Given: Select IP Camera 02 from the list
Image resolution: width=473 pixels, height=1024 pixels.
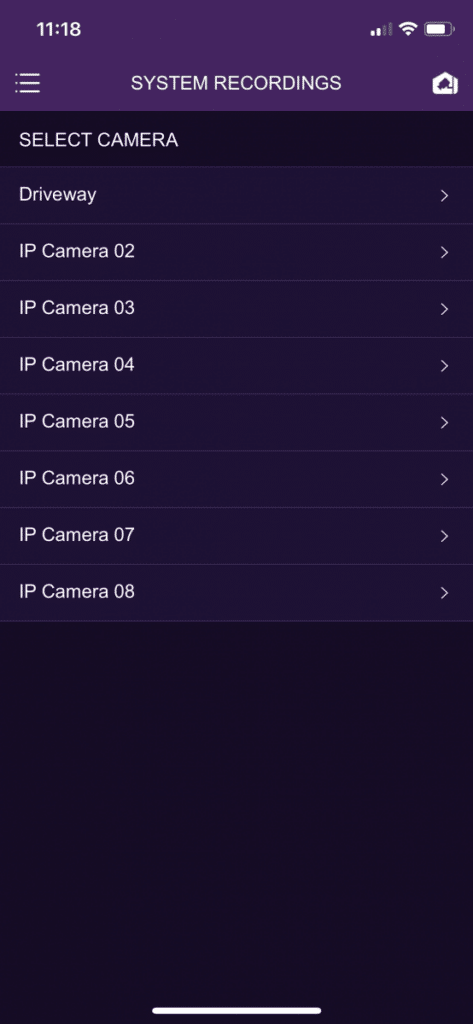Looking at the screenshot, I should pos(236,252).
